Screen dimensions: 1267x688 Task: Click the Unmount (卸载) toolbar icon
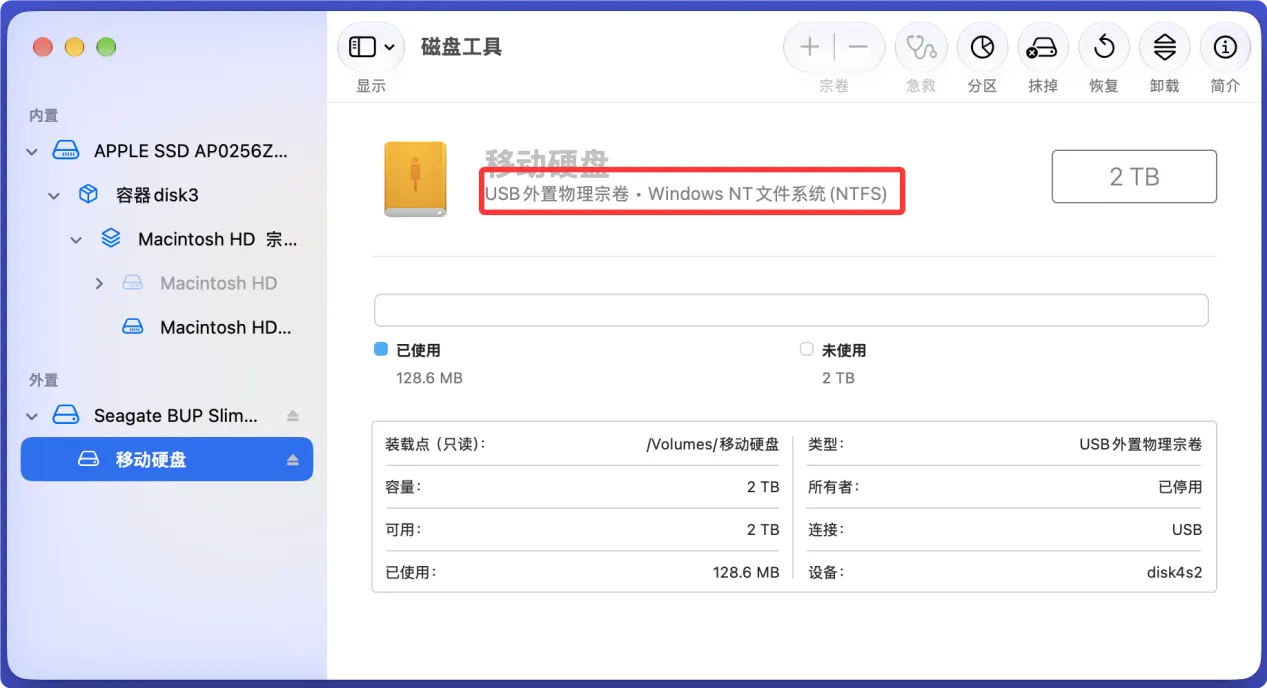(x=1164, y=47)
